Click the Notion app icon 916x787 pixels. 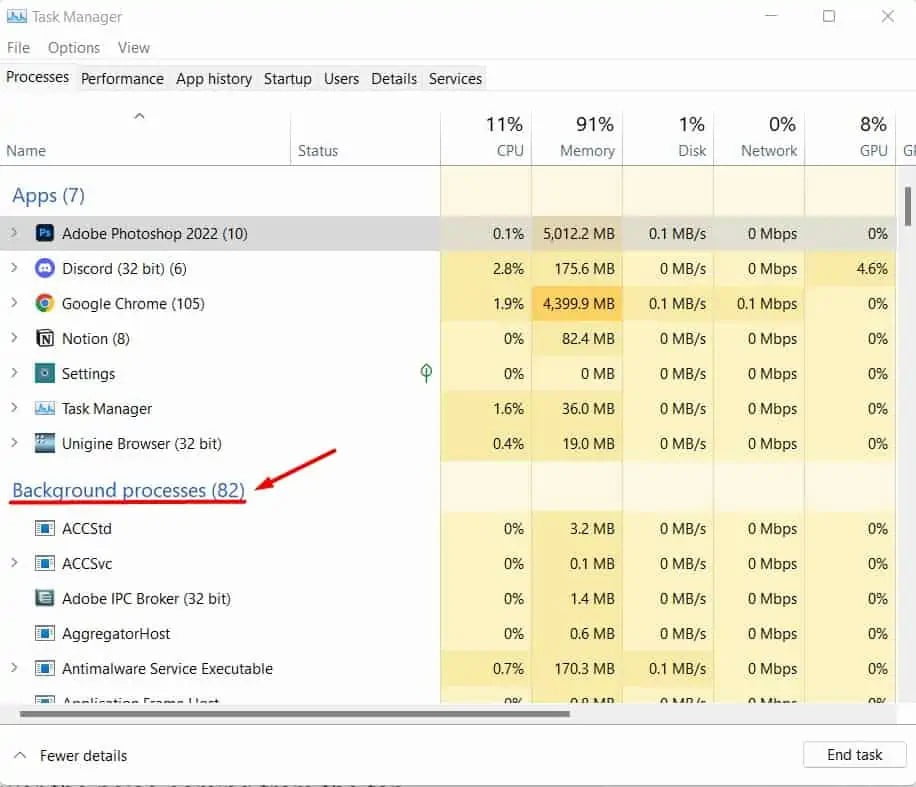[45, 338]
